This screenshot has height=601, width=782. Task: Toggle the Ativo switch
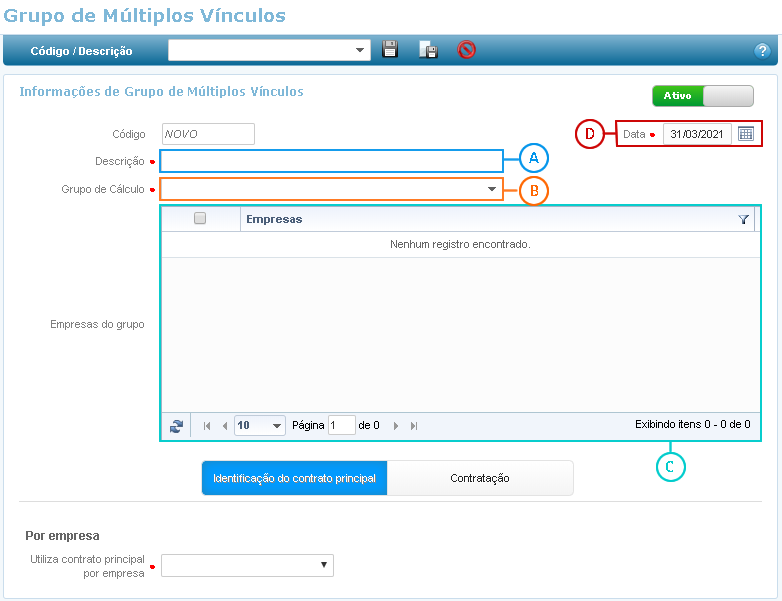point(702,96)
